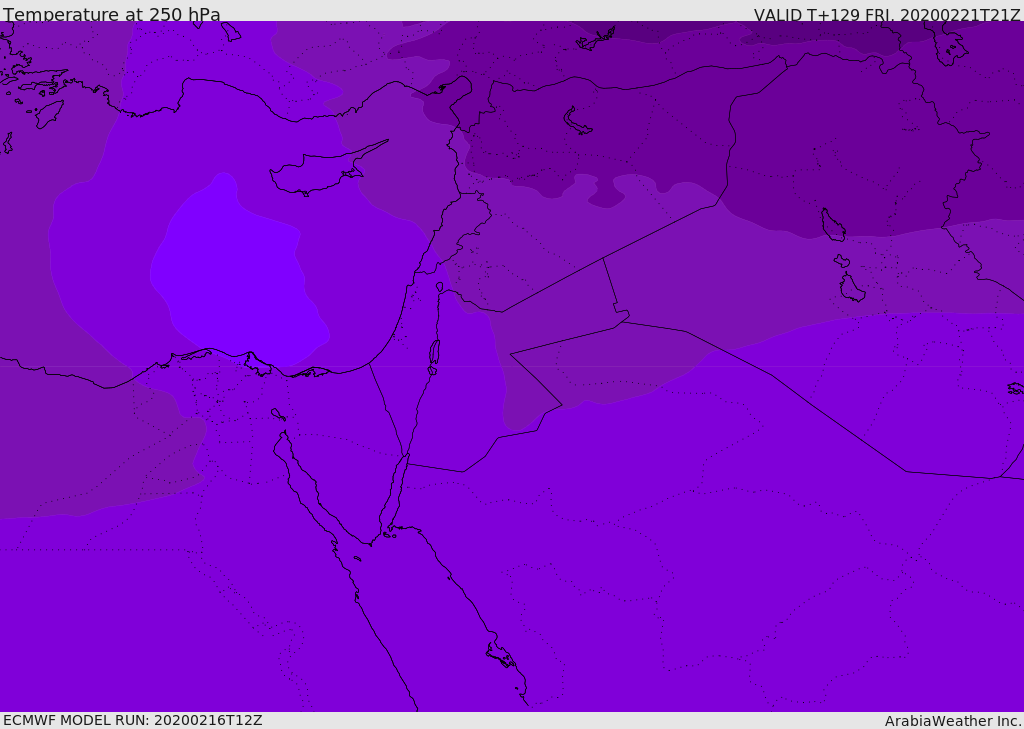Click the islands off the Red Sea's eastern coast
The image size is (1024, 729).
tap(500, 655)
